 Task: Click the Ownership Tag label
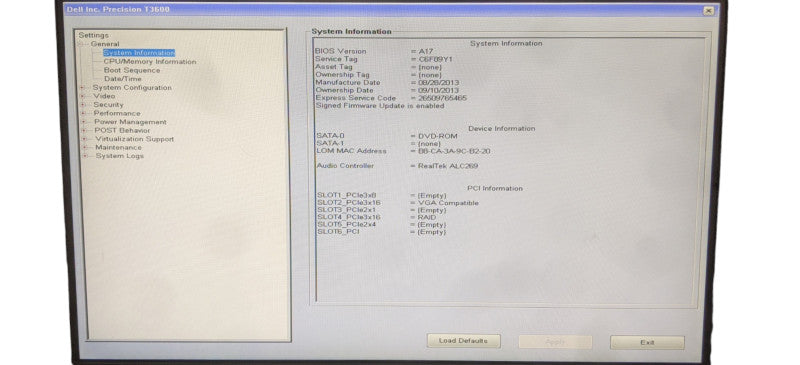342,75
